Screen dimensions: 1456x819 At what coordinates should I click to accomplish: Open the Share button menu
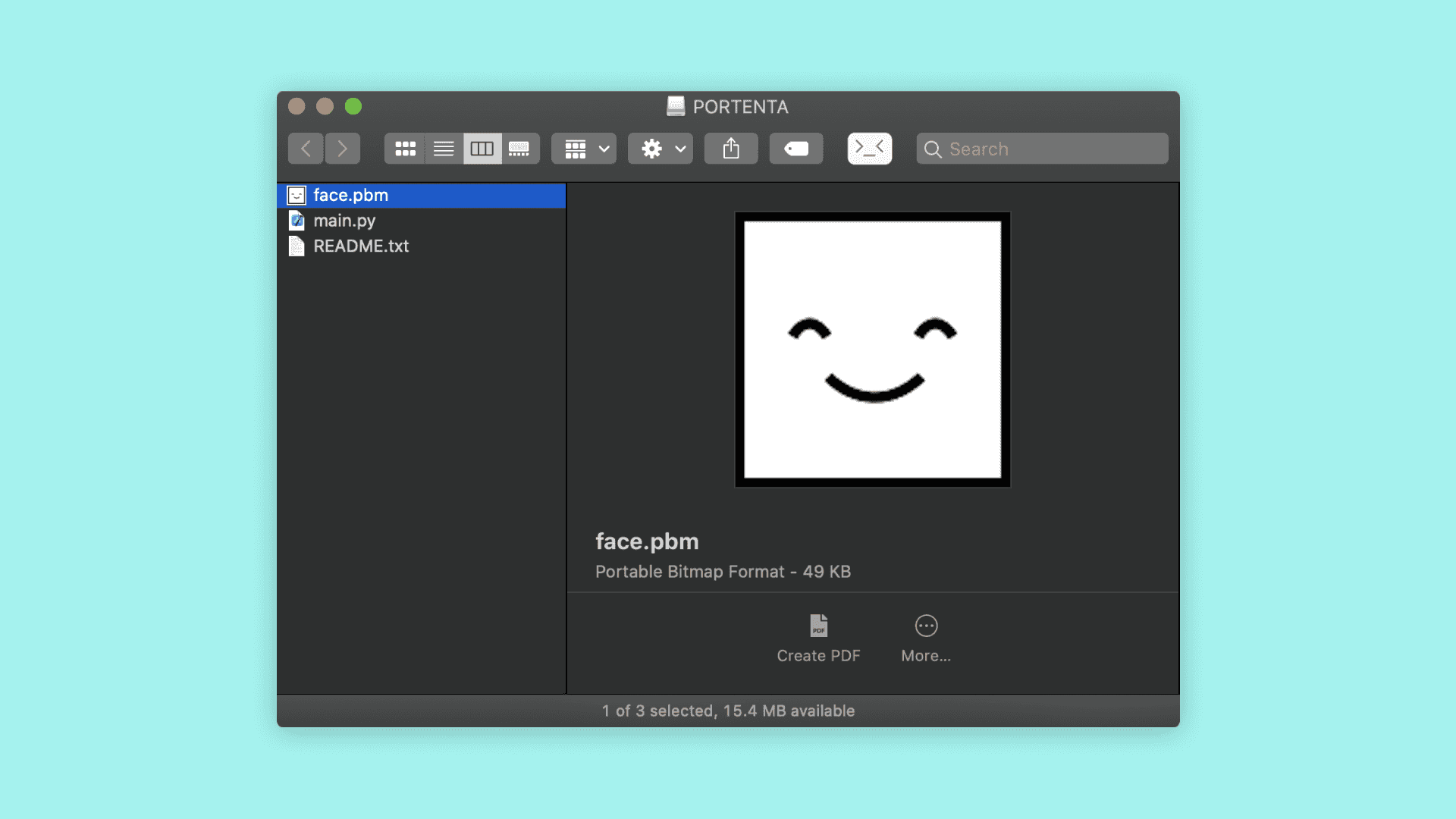coord(731,149)
